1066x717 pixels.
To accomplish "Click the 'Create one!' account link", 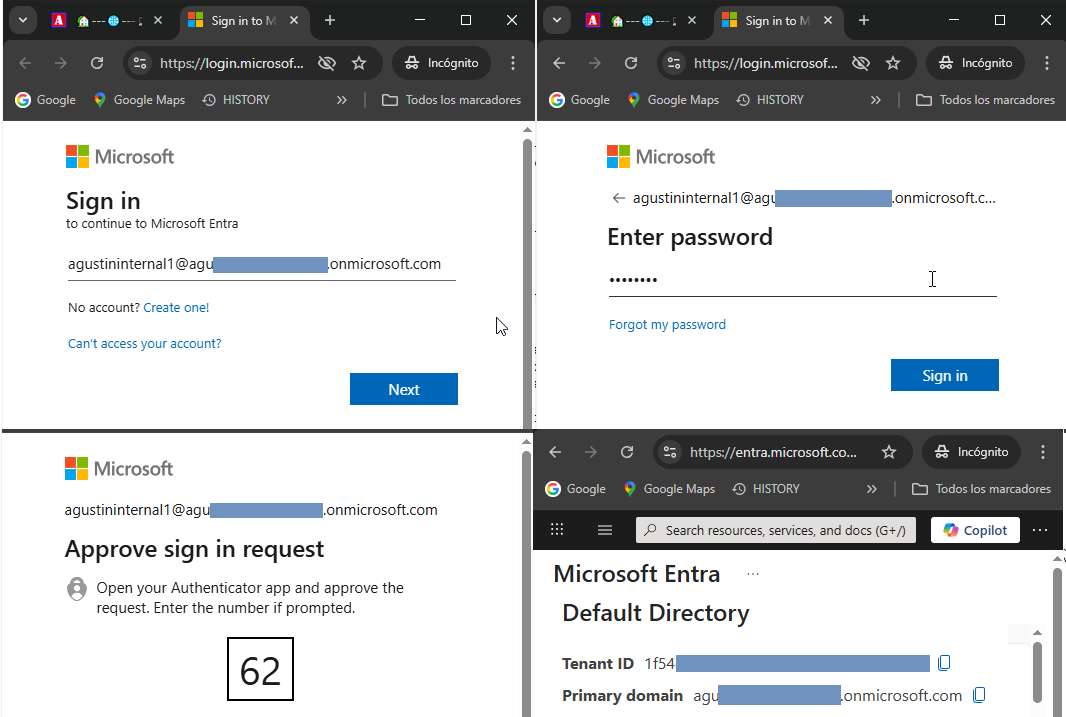I will tap(176, 307).
